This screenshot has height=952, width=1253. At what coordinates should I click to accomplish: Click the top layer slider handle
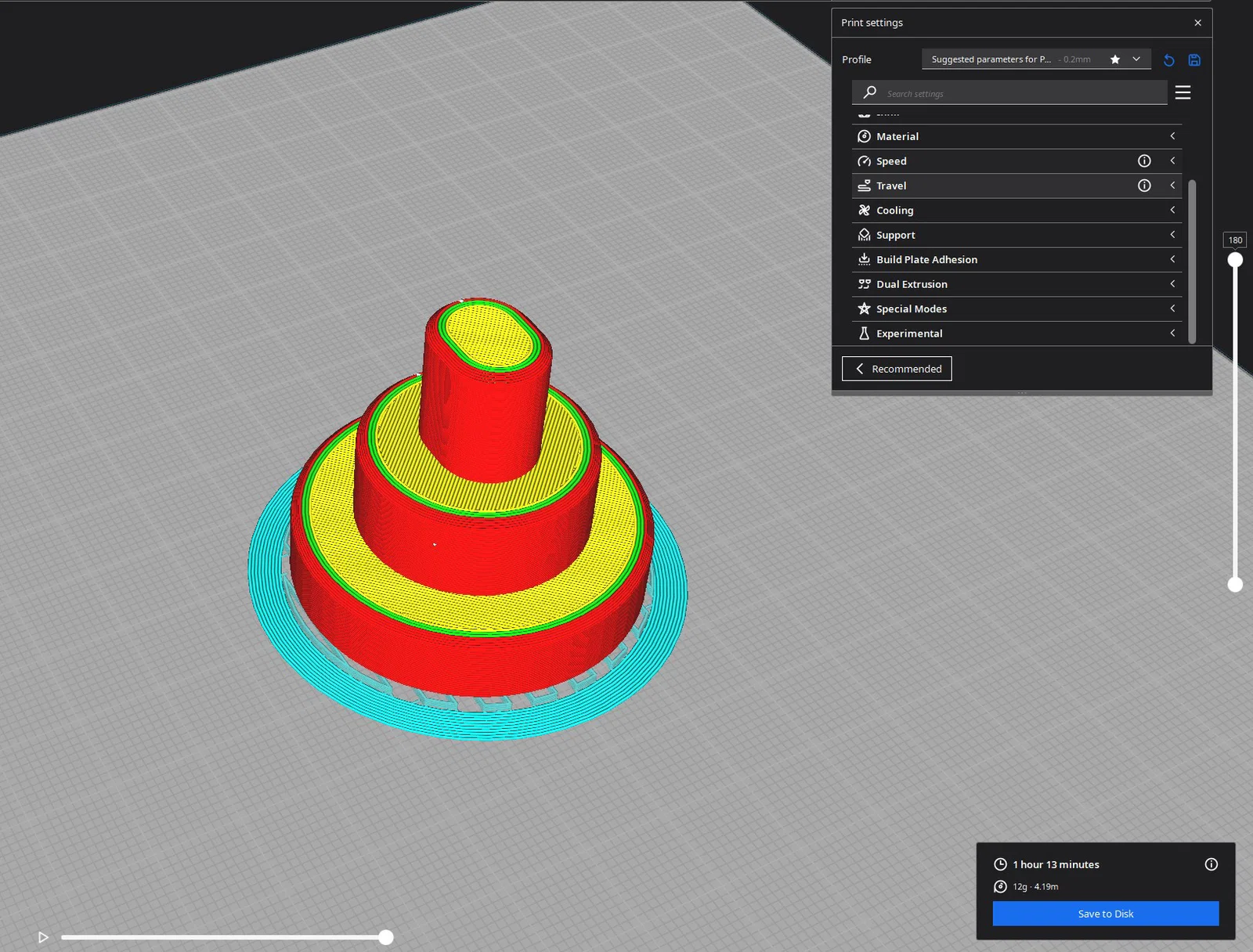pos(1235,260)
